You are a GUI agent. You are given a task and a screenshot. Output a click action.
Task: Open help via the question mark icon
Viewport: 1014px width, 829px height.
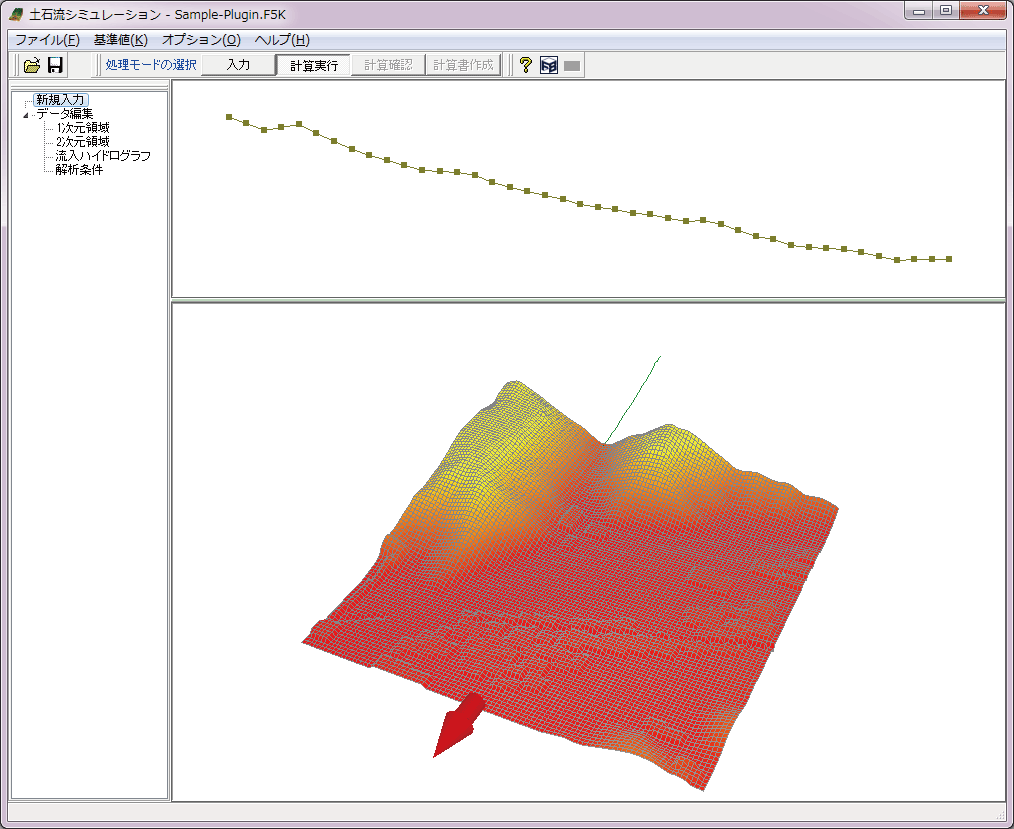(x=526, y=65)
